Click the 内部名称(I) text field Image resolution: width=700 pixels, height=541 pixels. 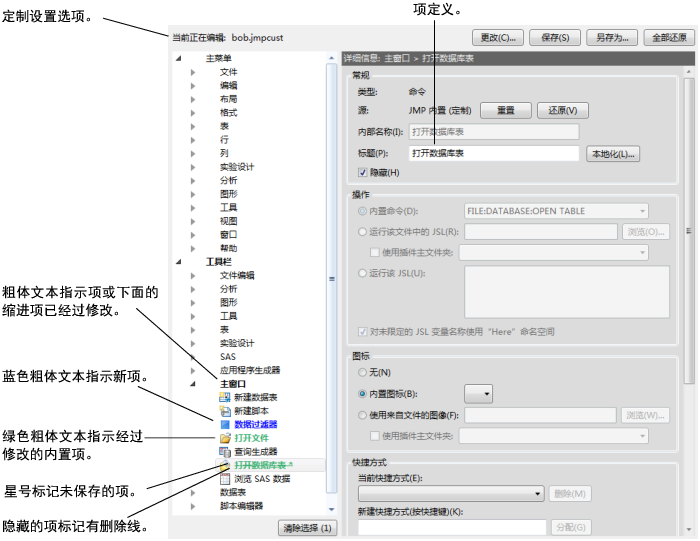pos(494,132)
